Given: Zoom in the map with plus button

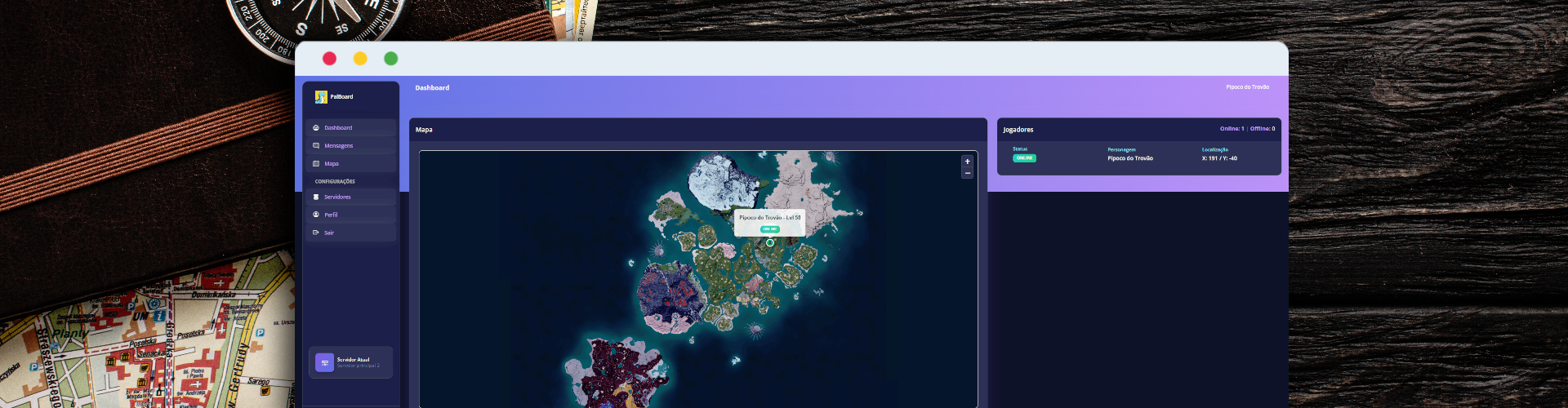Looking at the screenshot, I should (x=968, y=162).
